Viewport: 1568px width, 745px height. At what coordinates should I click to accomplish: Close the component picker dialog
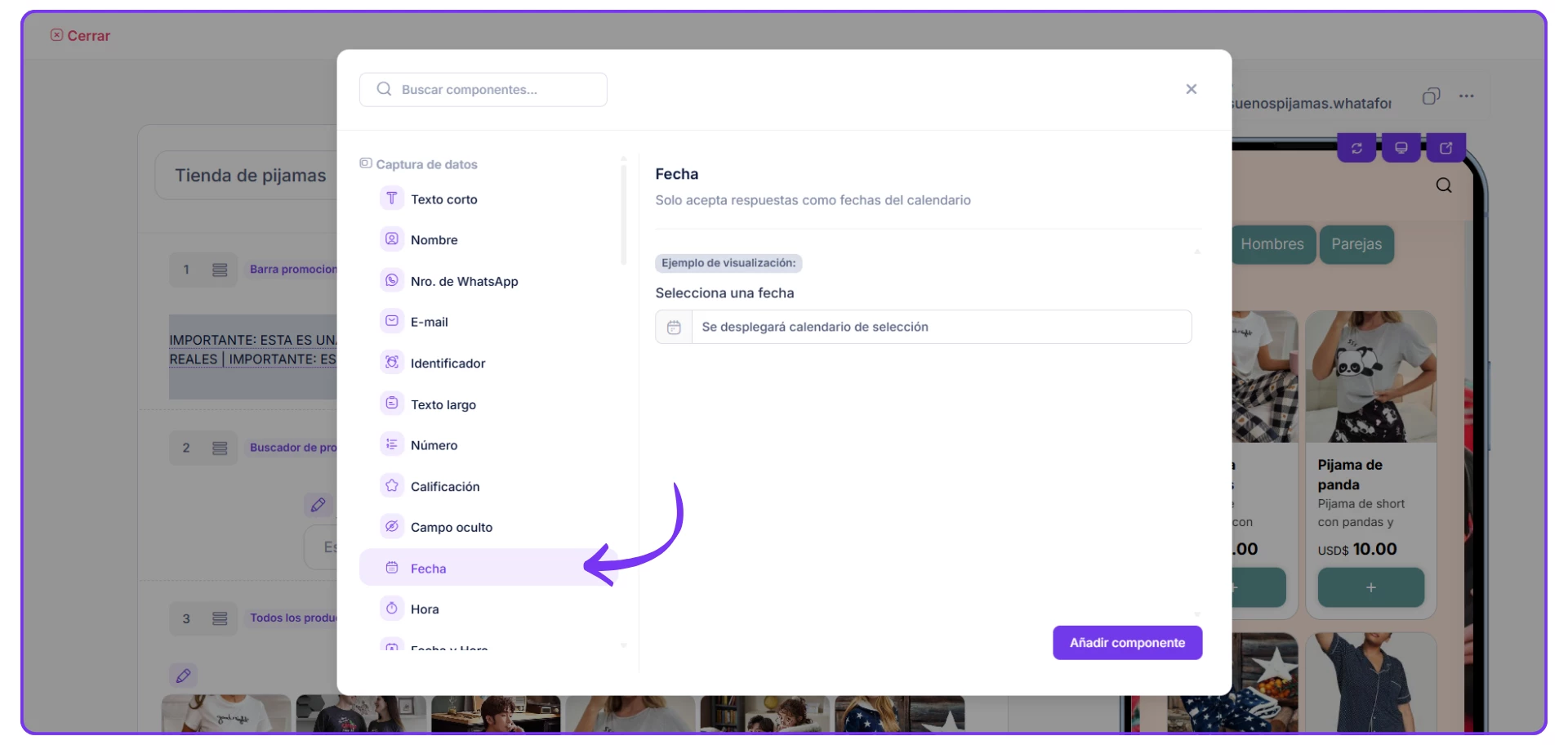click(1191, 89)
